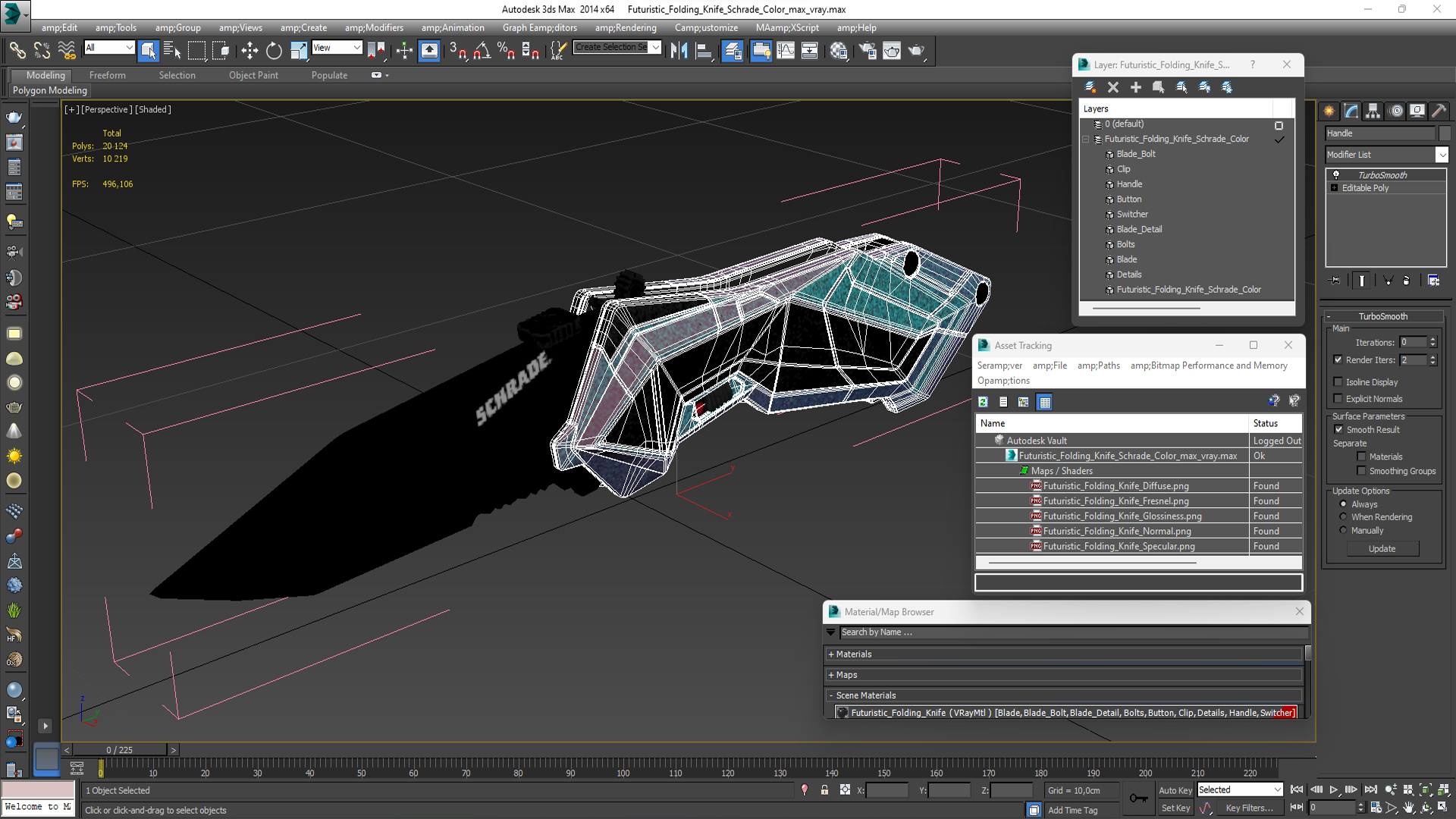Image resolution: width=1456 pixels, height=819 pixels.
Task: Open the Motion panel tab icon
Action: tap(1396, 111)
